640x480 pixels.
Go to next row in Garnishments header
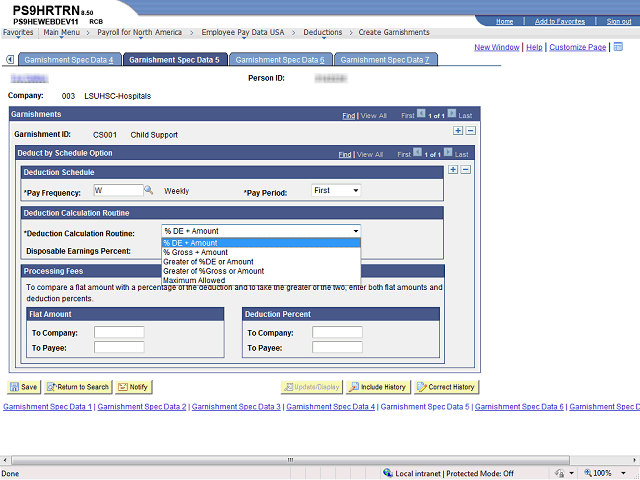(452, 114)
